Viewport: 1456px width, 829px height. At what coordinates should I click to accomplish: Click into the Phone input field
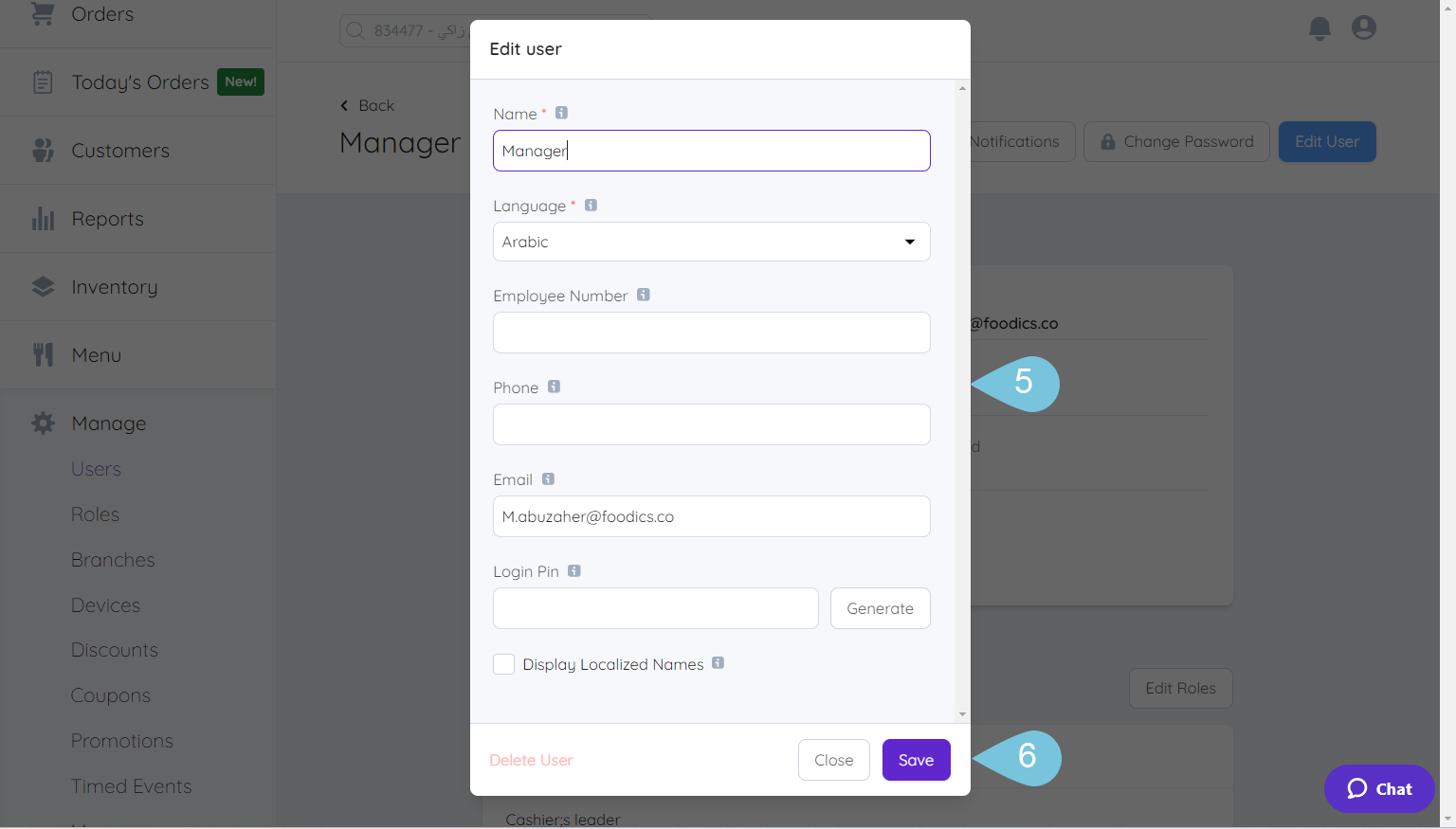click(x=711, y=424)
